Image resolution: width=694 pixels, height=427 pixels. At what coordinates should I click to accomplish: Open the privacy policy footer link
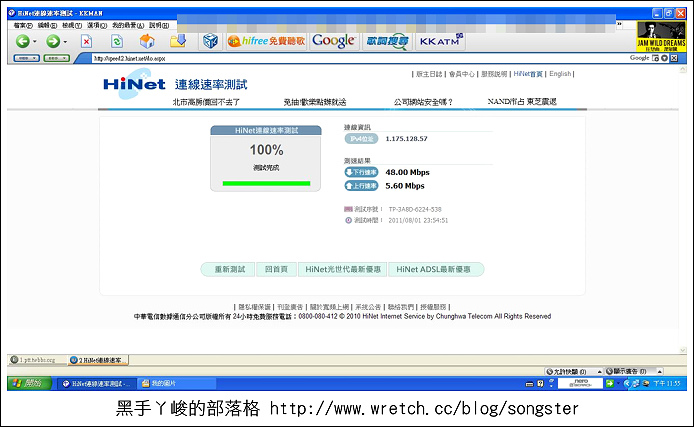coord(254,307)
